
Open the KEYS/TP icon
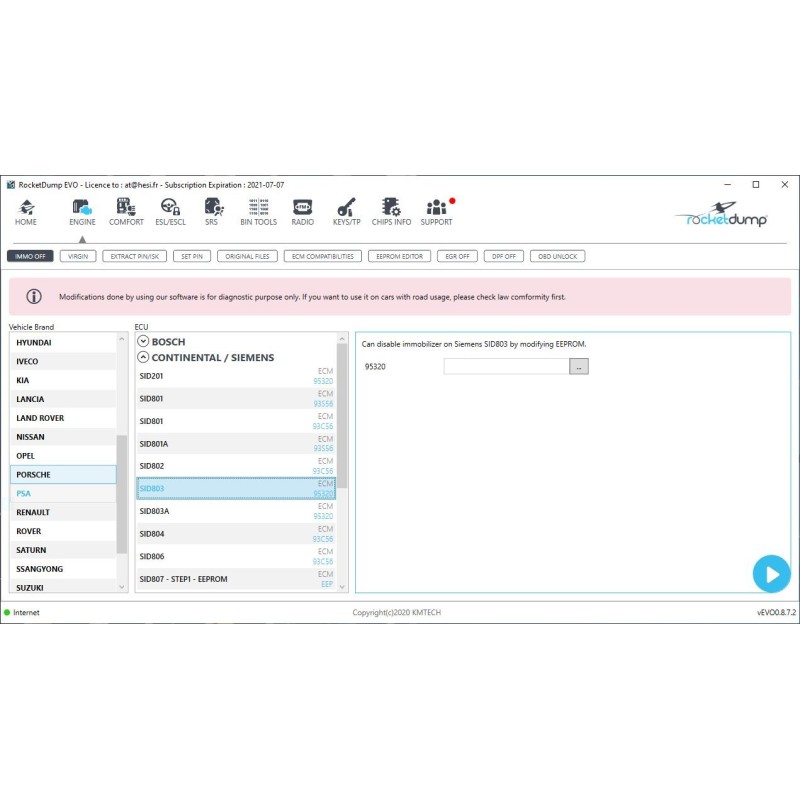pyautogui.click(x=347, y=208)
